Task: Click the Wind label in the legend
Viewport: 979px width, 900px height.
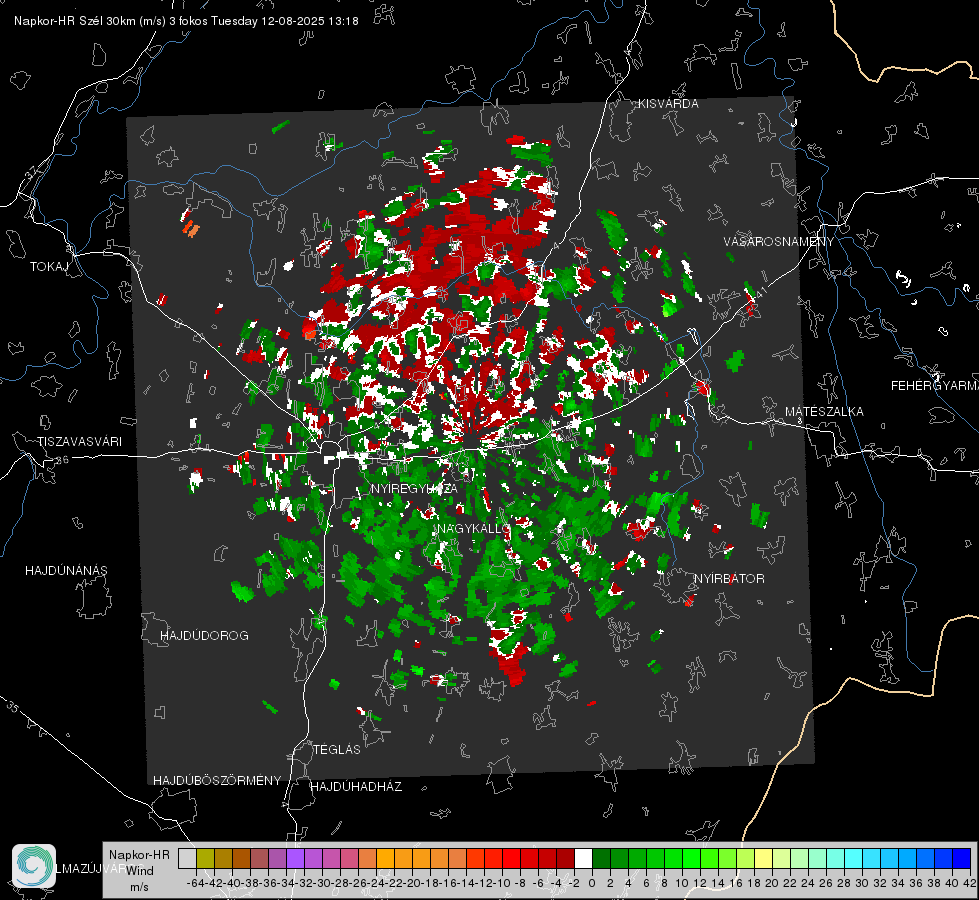Action: (140, 871)
